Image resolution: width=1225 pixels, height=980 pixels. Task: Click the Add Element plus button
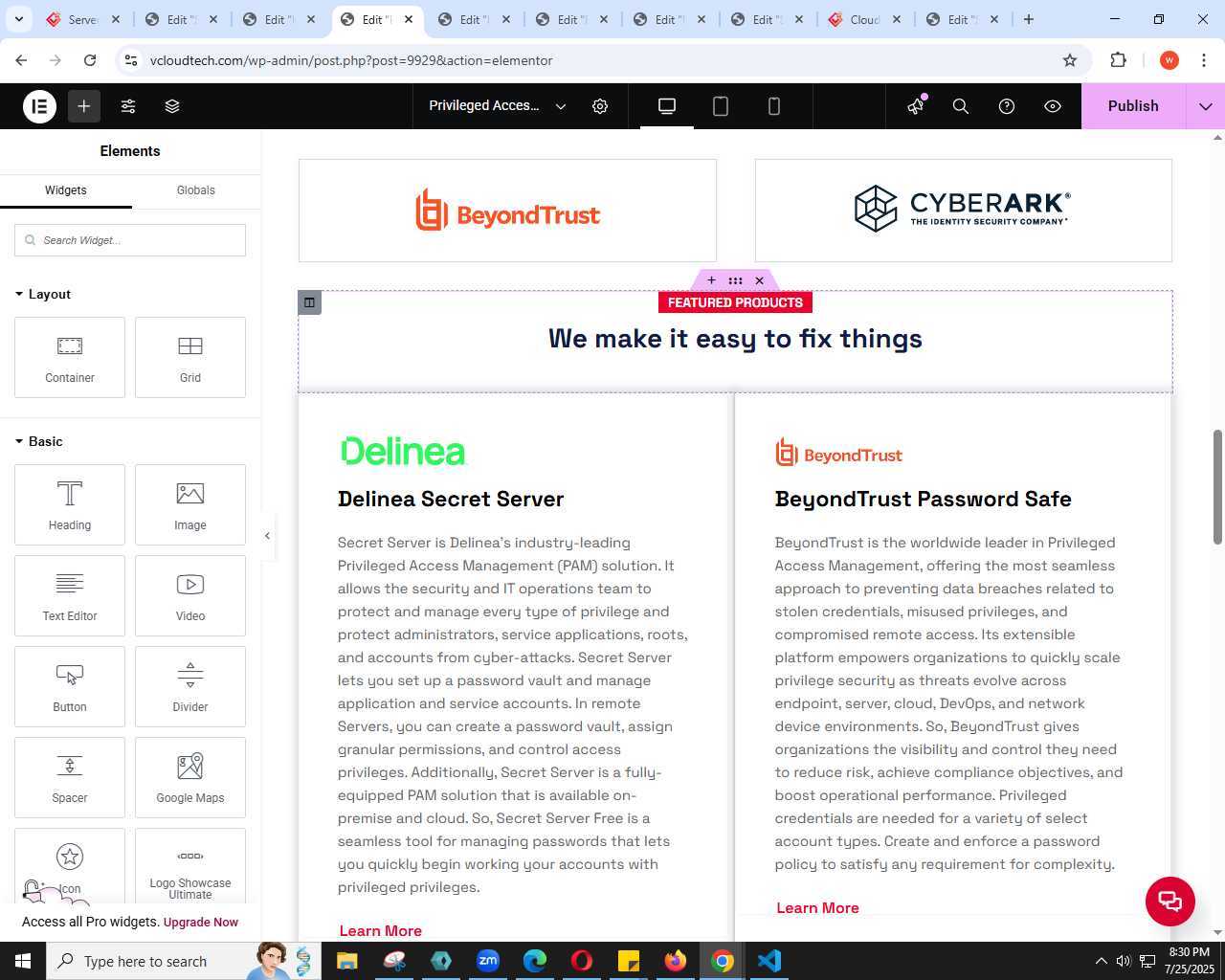pyautogui.click(x=84, y=106)
